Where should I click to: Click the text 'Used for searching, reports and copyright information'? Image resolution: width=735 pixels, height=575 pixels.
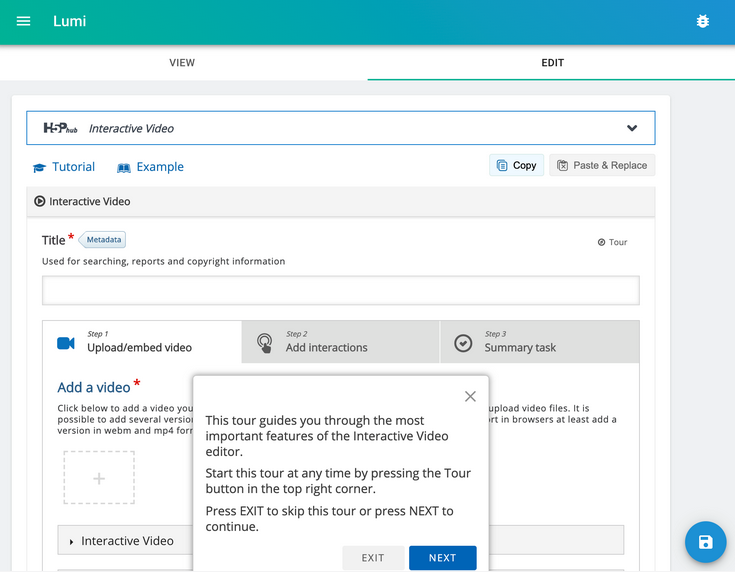164,261
